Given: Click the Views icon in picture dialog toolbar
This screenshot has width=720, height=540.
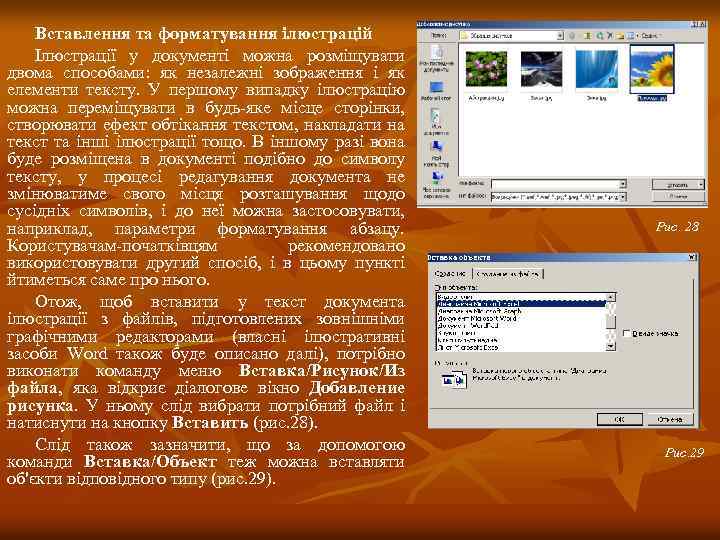Looking at the screenshot, I should click(630, 35).
